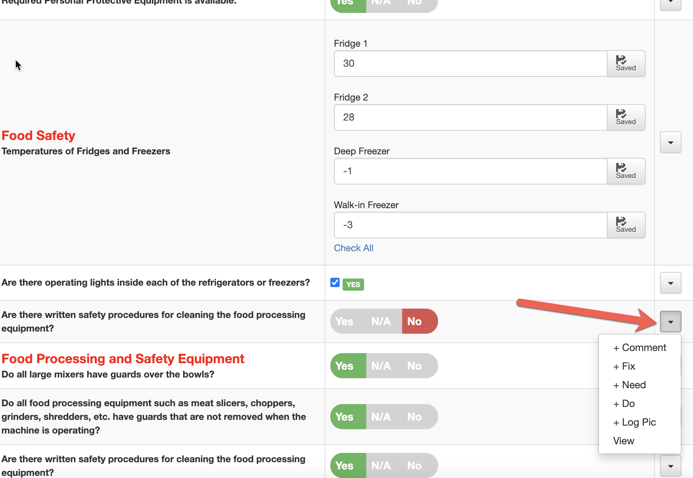The image size is (693, 478).
Task: Select No for meat slicers guards question
Action: pyautogui.click(x=414, y=417)
